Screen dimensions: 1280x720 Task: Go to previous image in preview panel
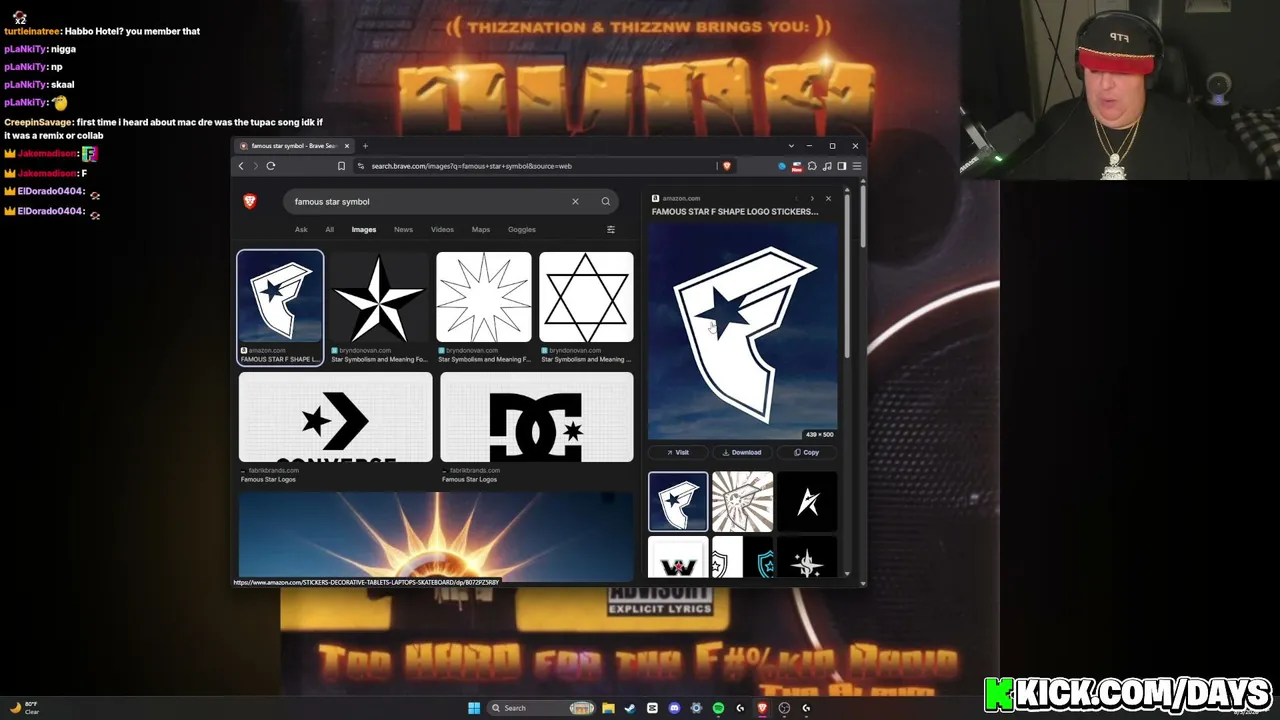coord(797,198)
